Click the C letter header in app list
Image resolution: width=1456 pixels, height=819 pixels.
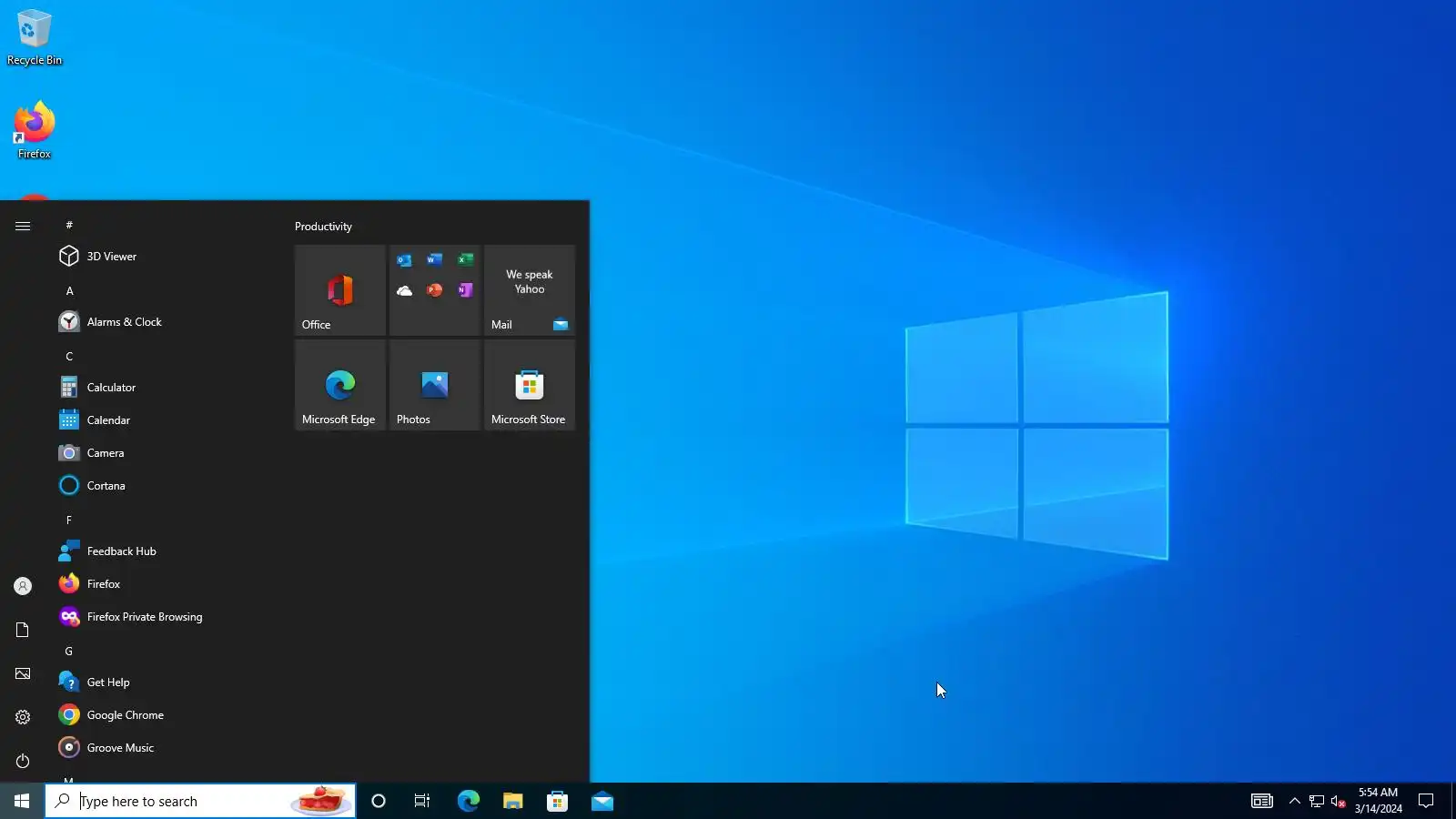(x=69, y=357)
